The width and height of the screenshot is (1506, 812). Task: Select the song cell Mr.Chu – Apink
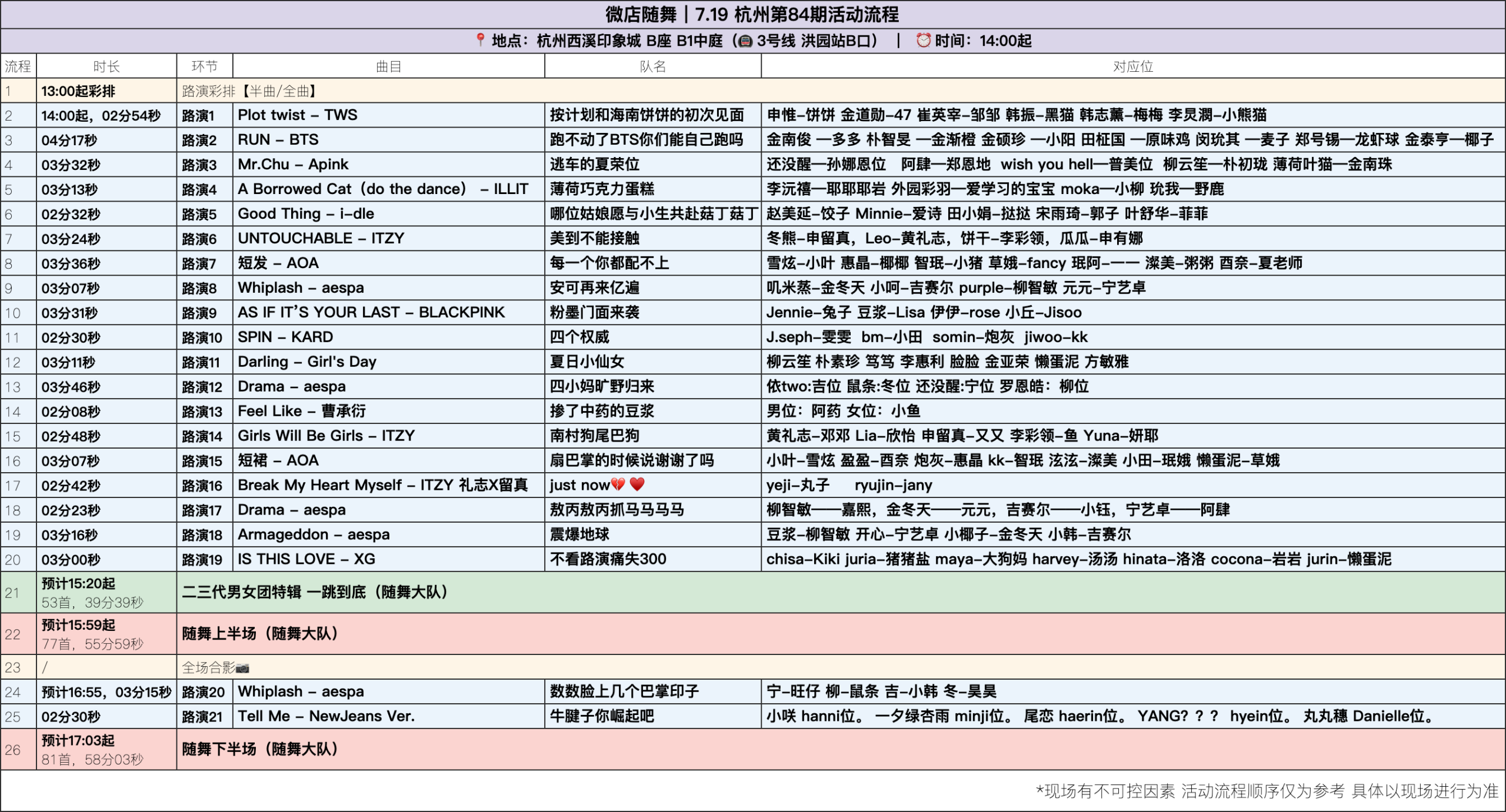pyautogui.click(x=389, y=165)
